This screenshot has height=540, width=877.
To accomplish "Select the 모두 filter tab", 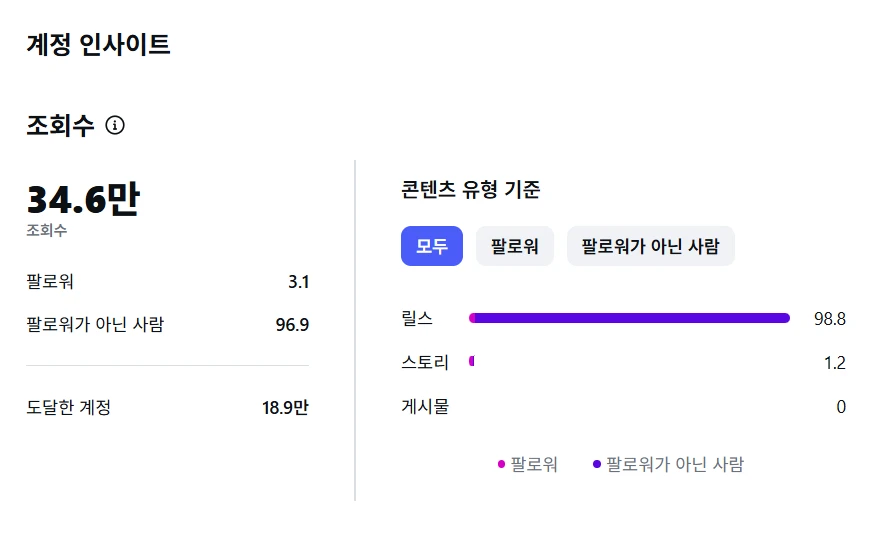I will [x=432, y=246].
